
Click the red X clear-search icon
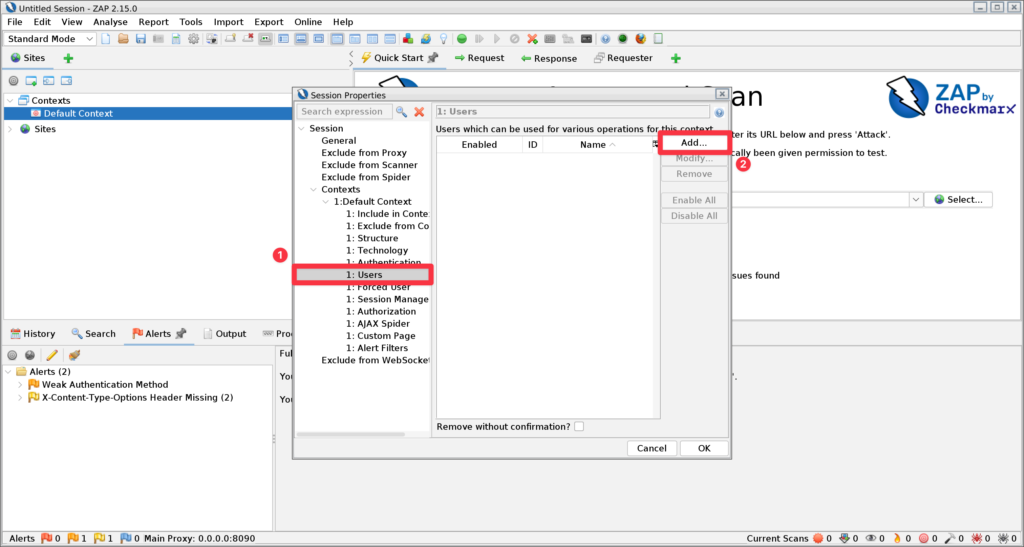point(419,112)
